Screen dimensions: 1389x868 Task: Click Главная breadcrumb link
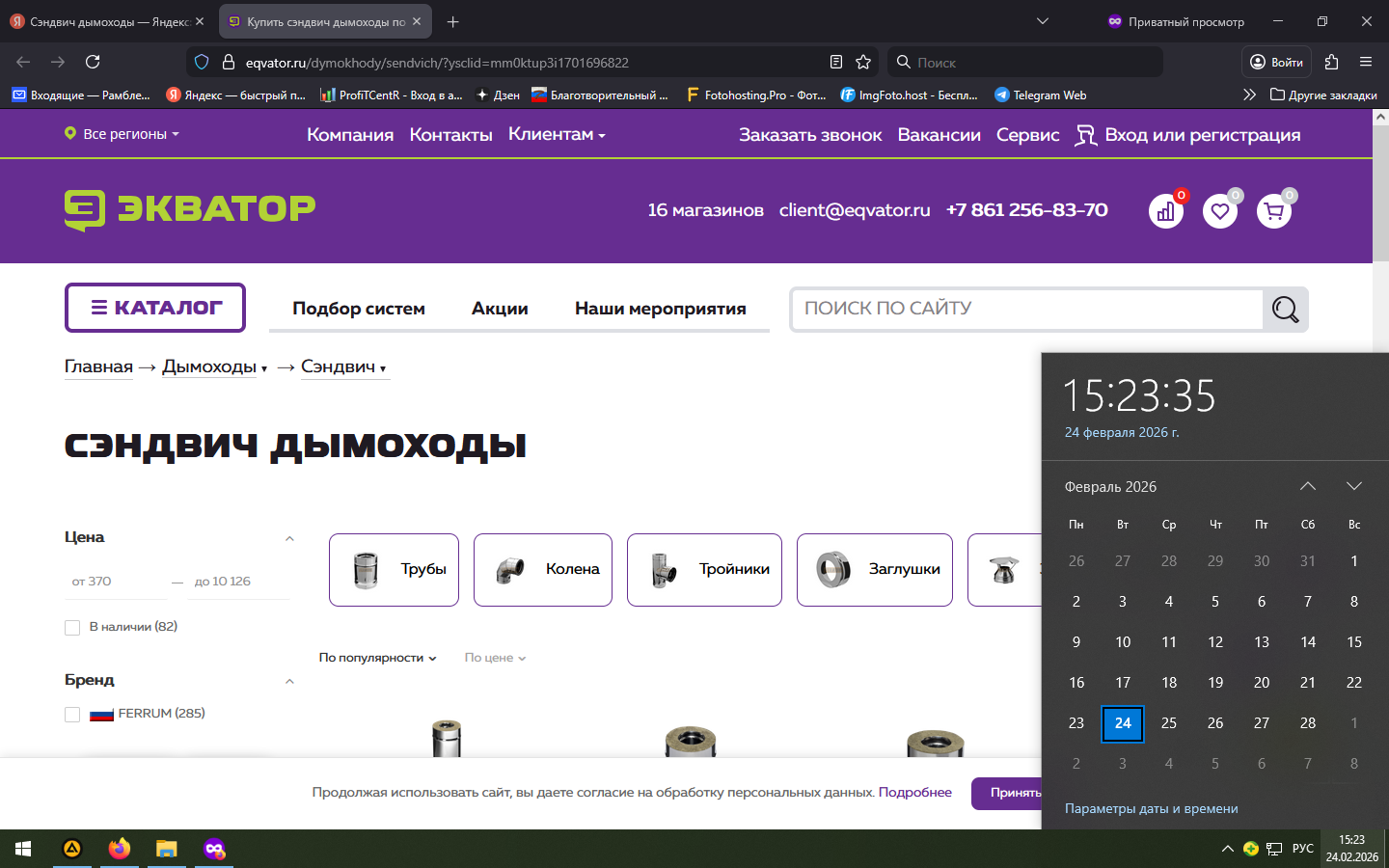[98, 366]
